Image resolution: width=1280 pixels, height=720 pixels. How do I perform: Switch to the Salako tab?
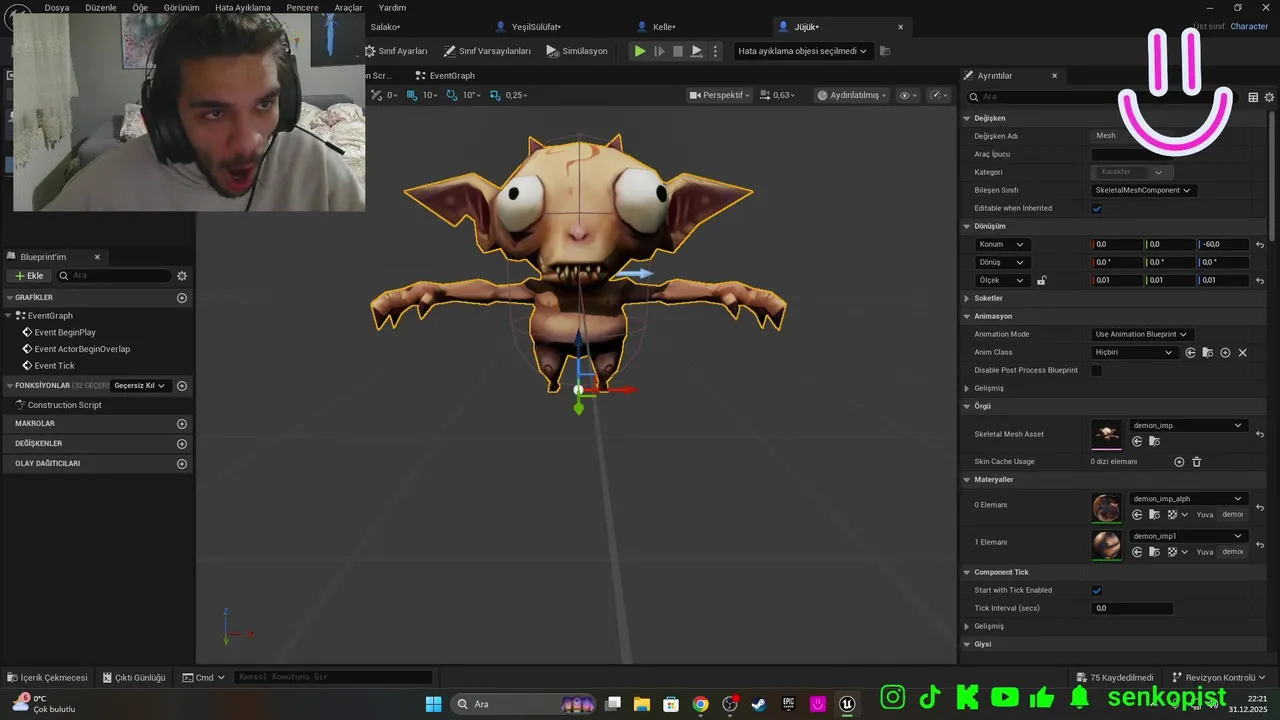385,27
